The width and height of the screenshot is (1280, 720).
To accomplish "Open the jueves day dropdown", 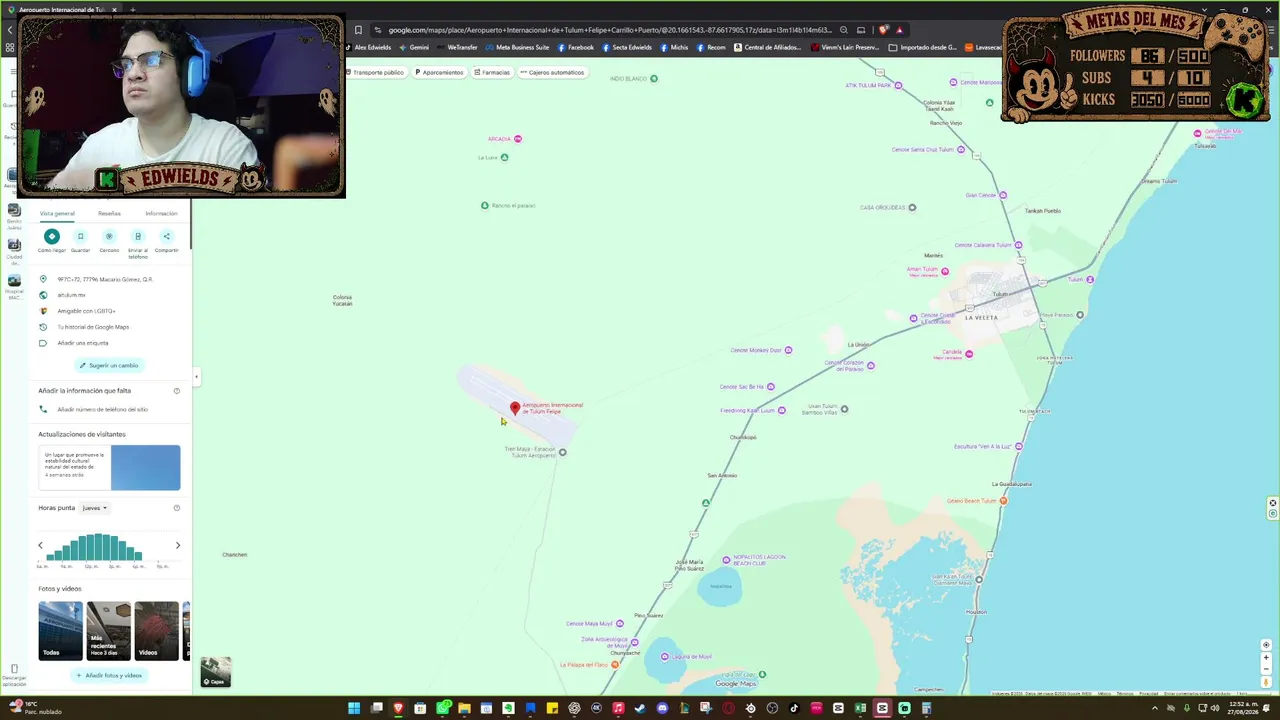I will point(94,508).
